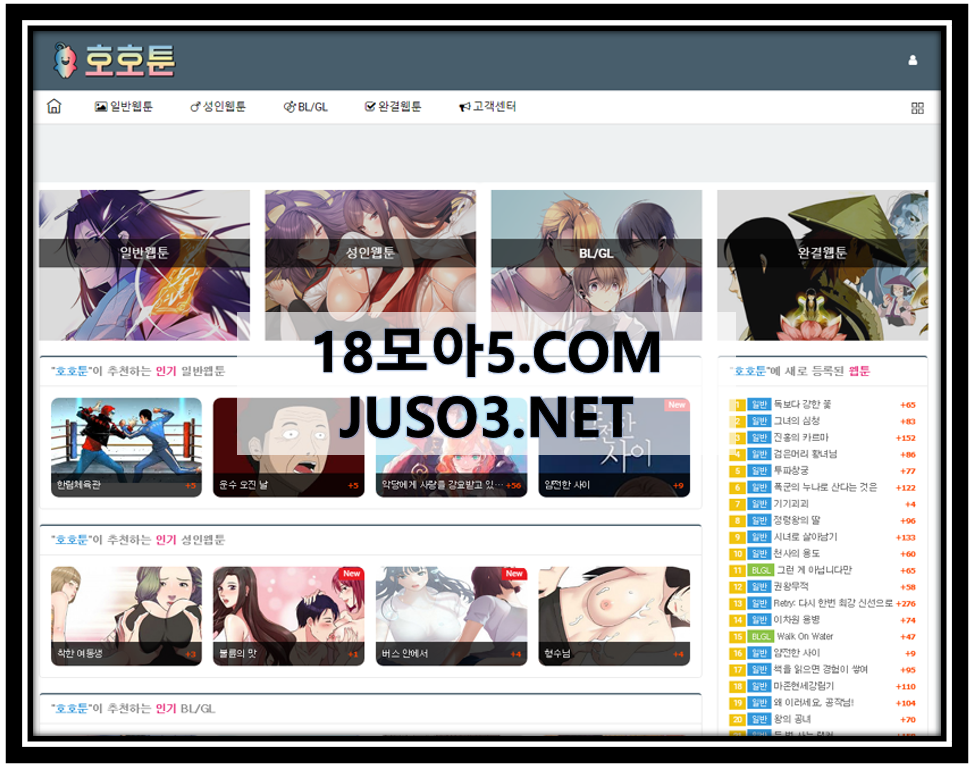Viewport: 974px width, 770px height.
Task: Open the 버스 안에서 webtoon card
Action: (451, 616)
